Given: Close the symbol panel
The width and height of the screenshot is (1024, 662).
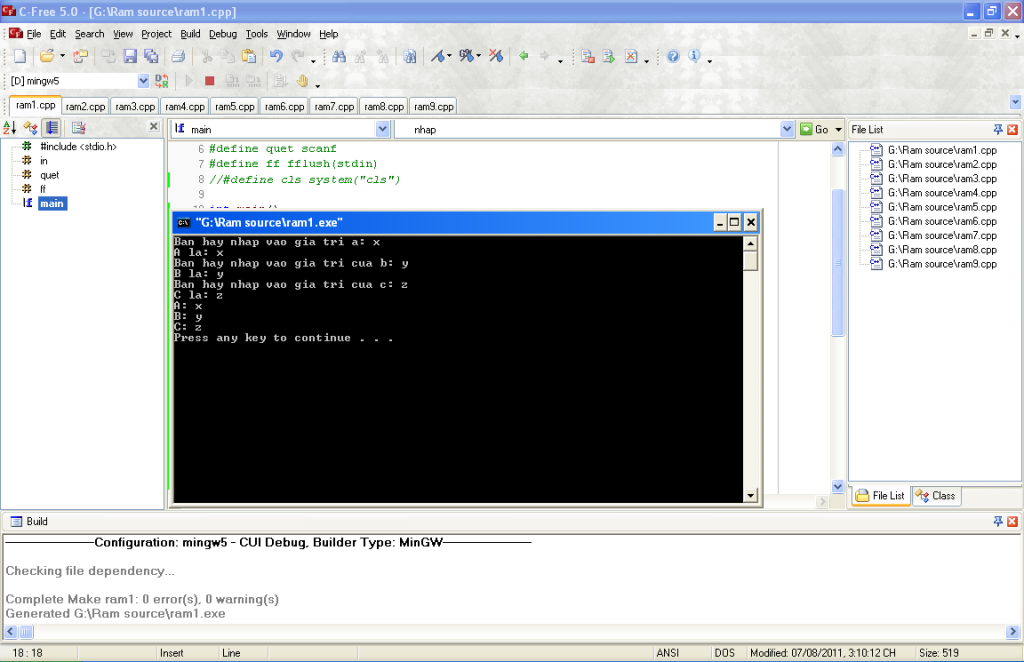Looking at the screenshot, I should point(153,127).
